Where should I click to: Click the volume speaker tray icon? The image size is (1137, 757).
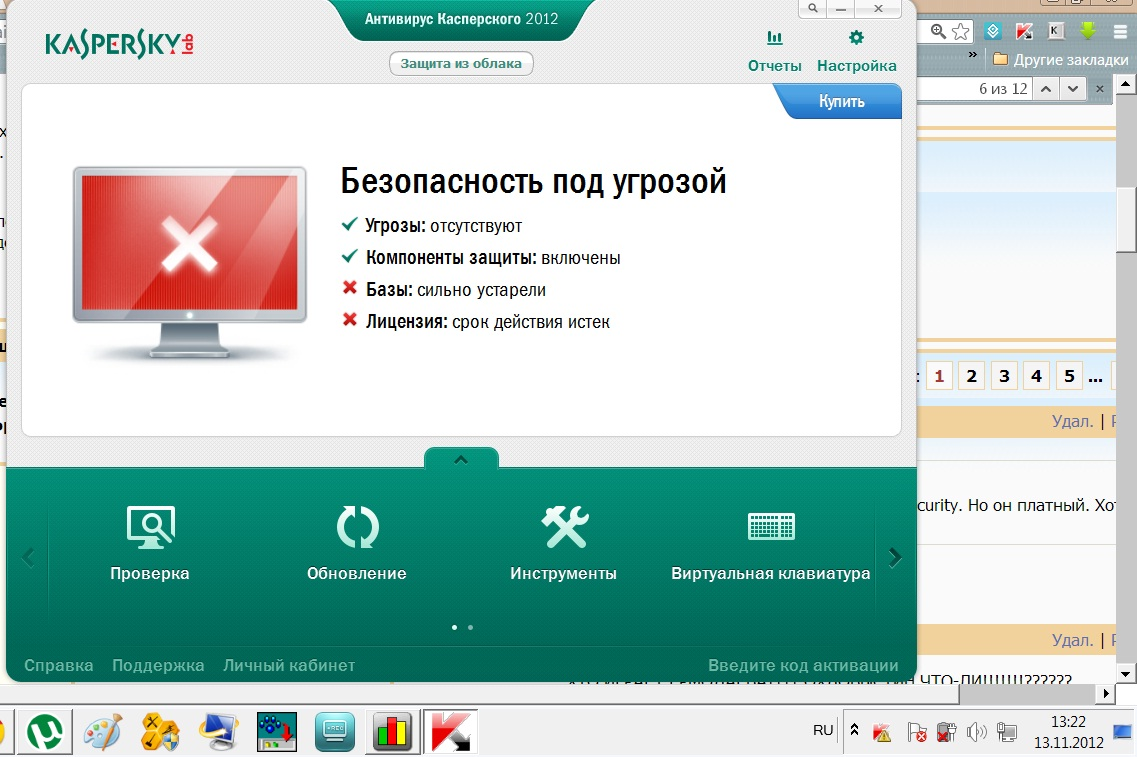pos(976,732)
